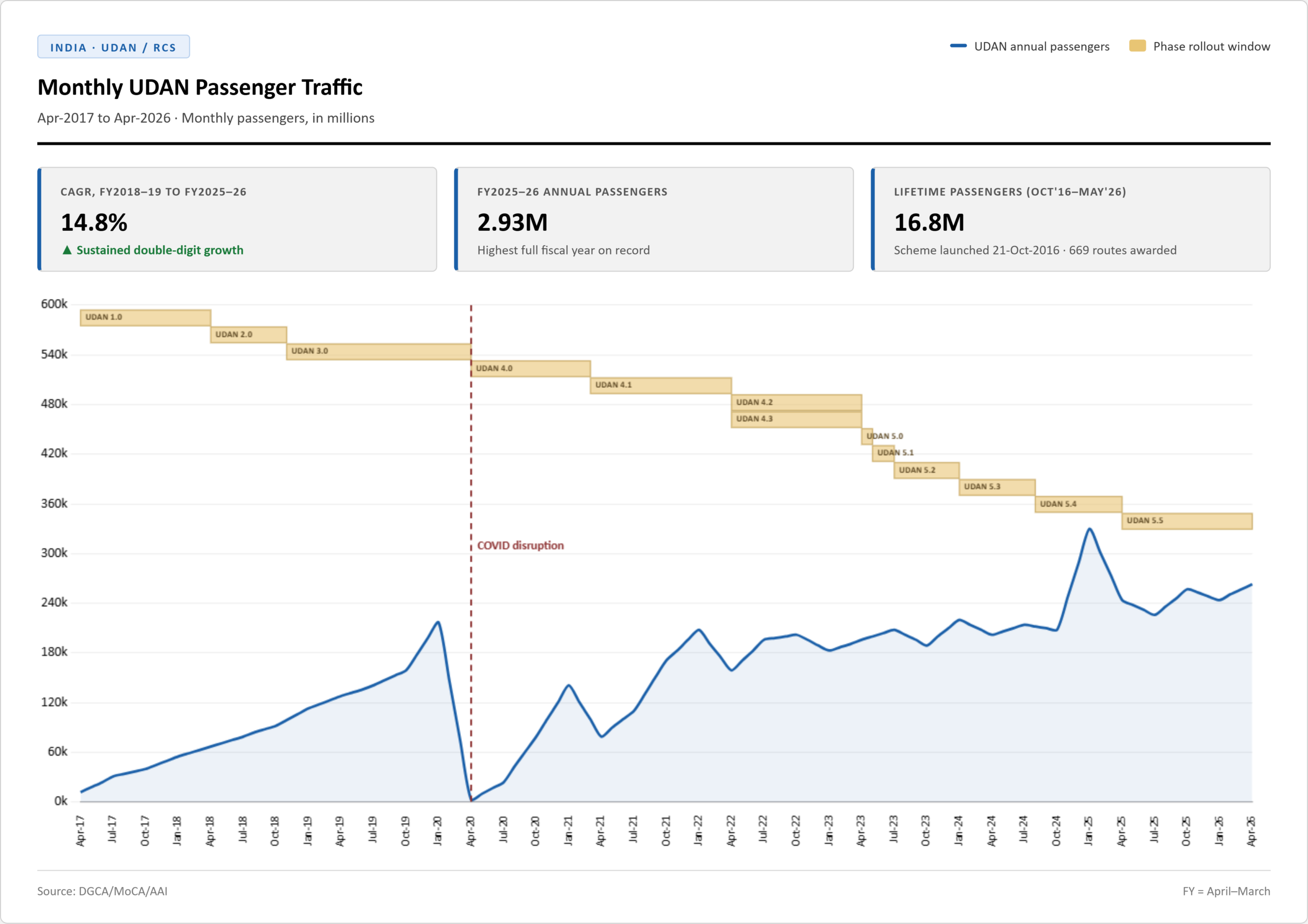This screenshot has height=924, width=1308.
Task: Click the 180k y-axis label
Action: 54,652
